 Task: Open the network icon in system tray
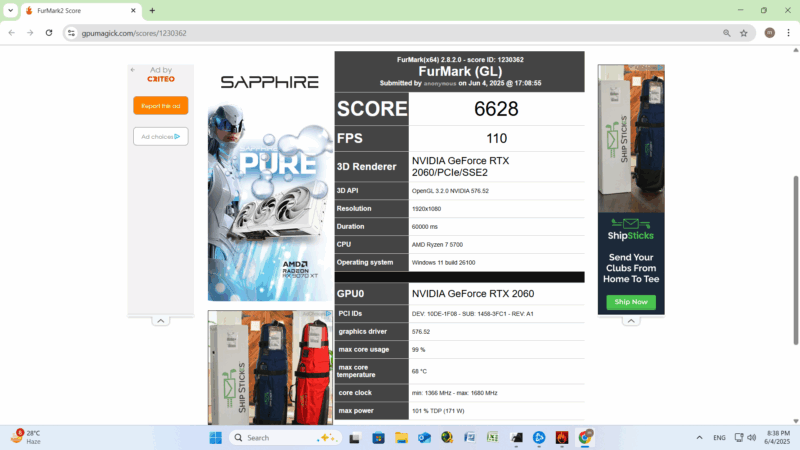[739, 438]
